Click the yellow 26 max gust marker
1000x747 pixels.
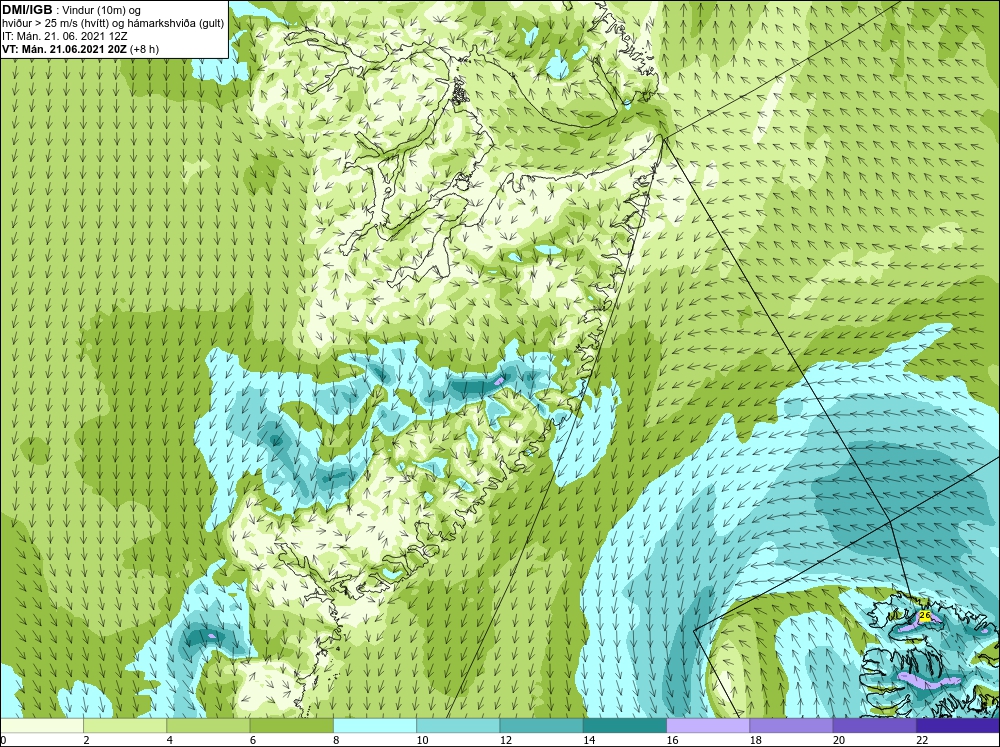[x=925, y=616]
